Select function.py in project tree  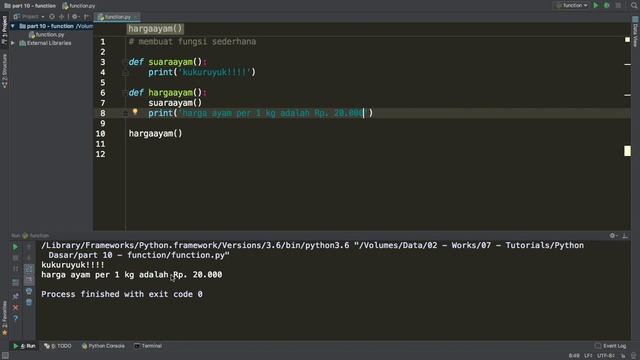(47, 35)
